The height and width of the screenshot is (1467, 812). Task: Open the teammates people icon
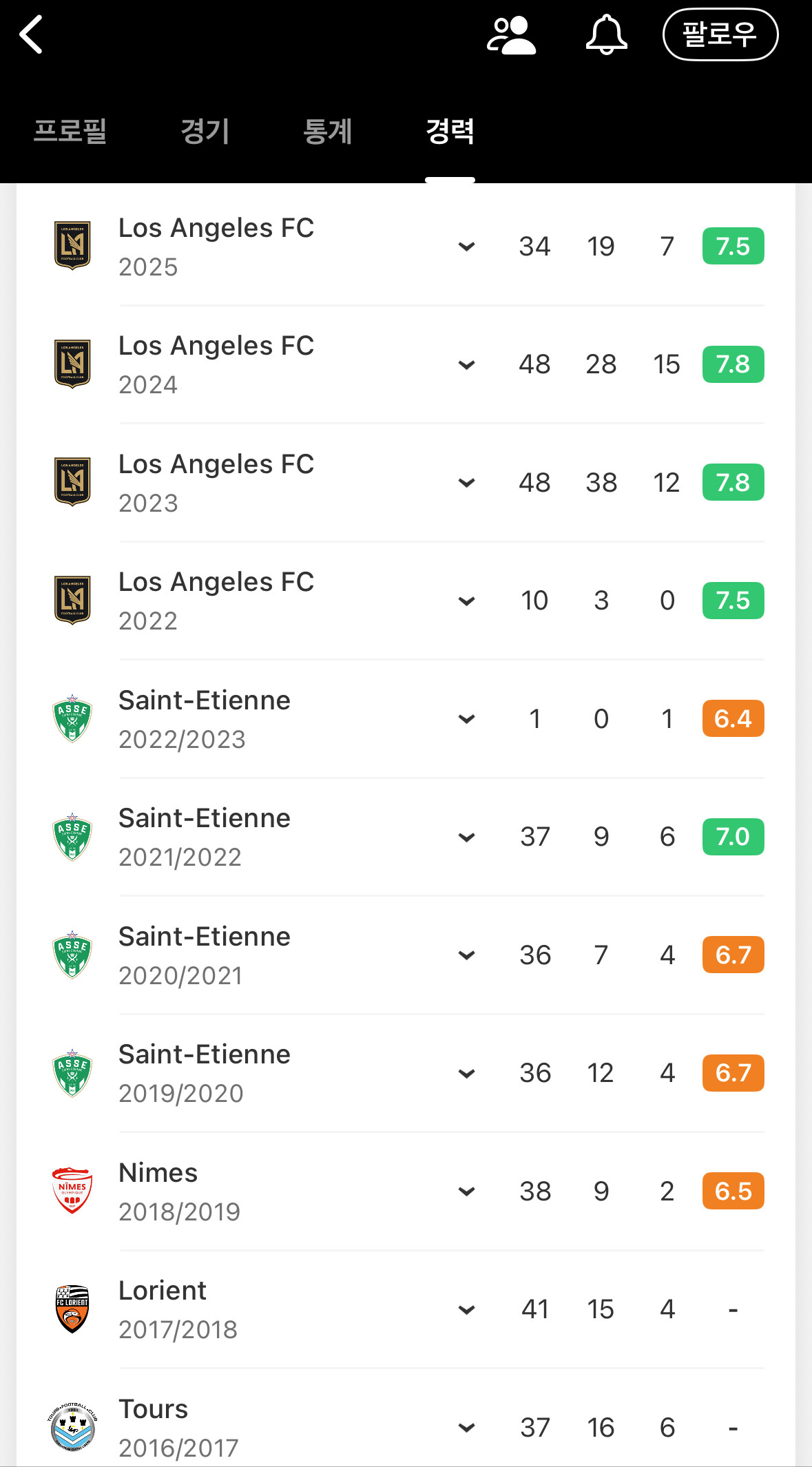point(510,35)
